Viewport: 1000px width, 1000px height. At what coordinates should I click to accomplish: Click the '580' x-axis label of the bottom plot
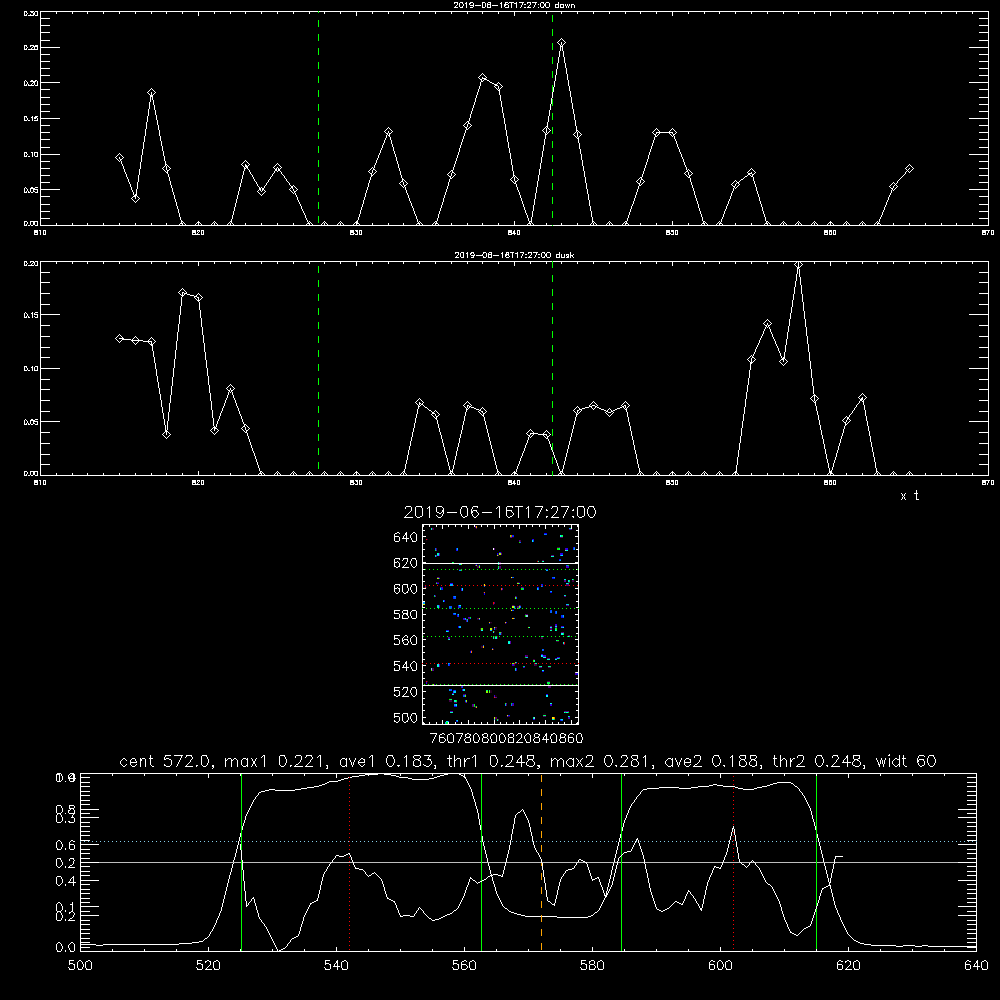(x=592, y=965)
